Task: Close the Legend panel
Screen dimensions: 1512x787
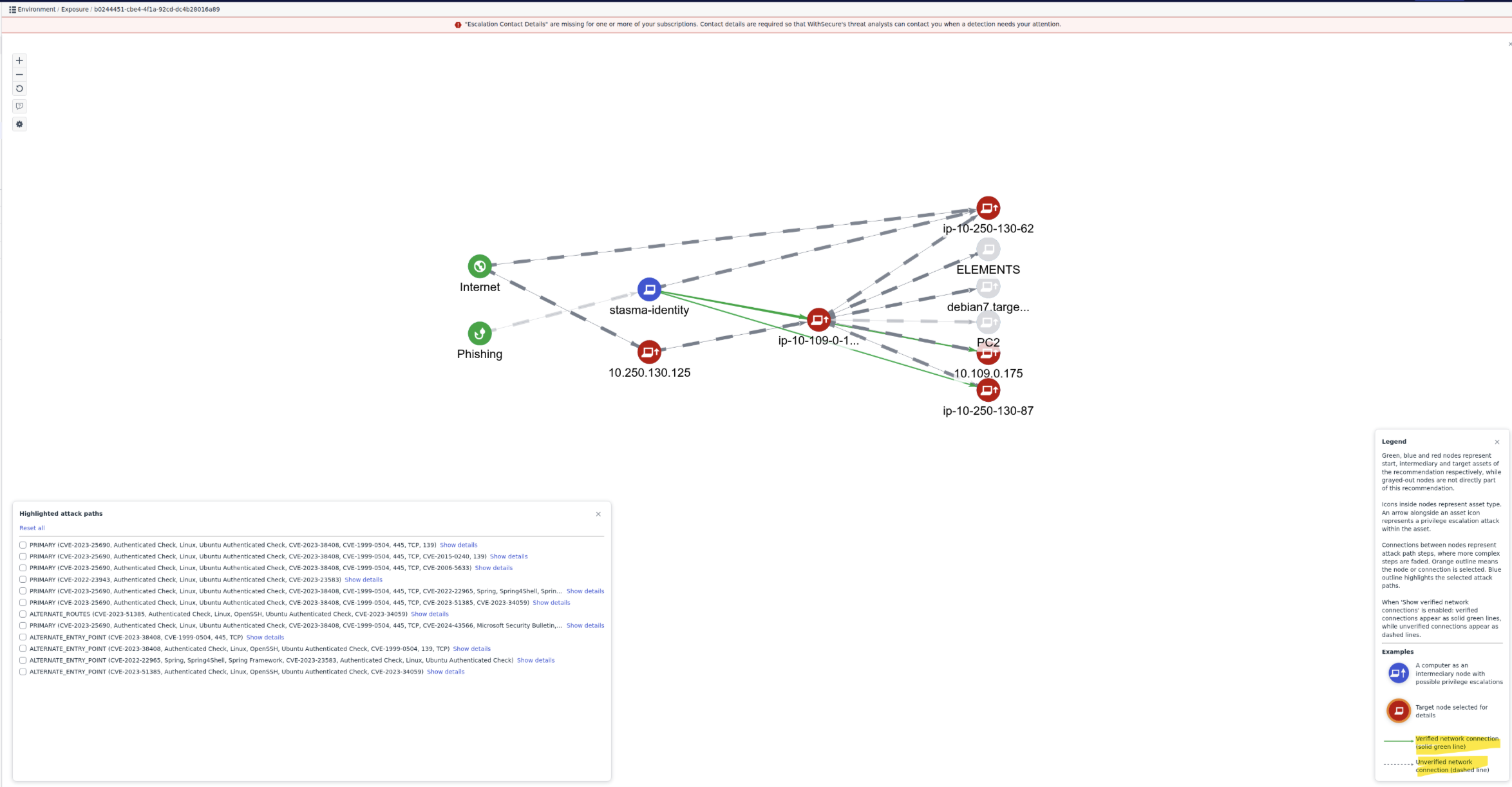Action: [x=1497, y=442]
